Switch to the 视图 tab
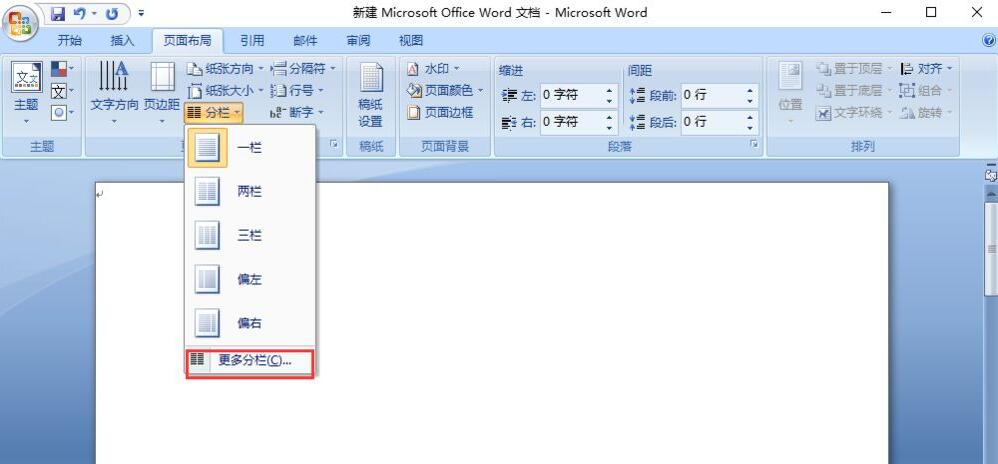 [x=411, y=41]
